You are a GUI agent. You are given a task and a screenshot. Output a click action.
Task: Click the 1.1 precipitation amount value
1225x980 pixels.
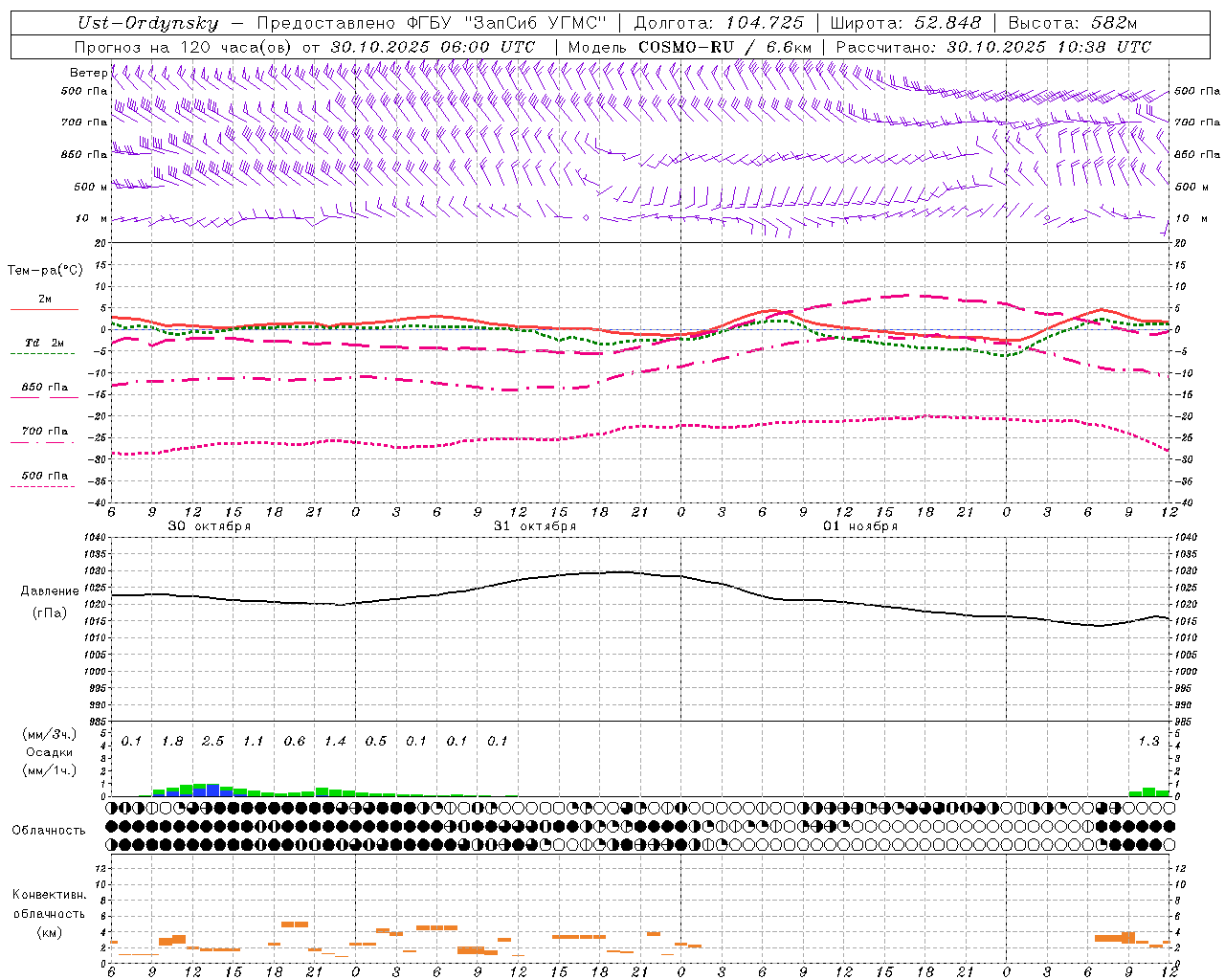tap(253, 742)
